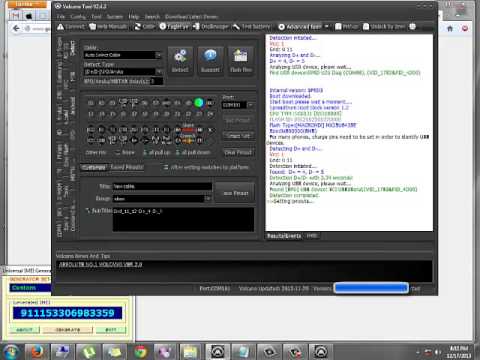Open the Download Latest Version menu
The height and width of the screenshot is (360, 480).
(x=191, y=17)
